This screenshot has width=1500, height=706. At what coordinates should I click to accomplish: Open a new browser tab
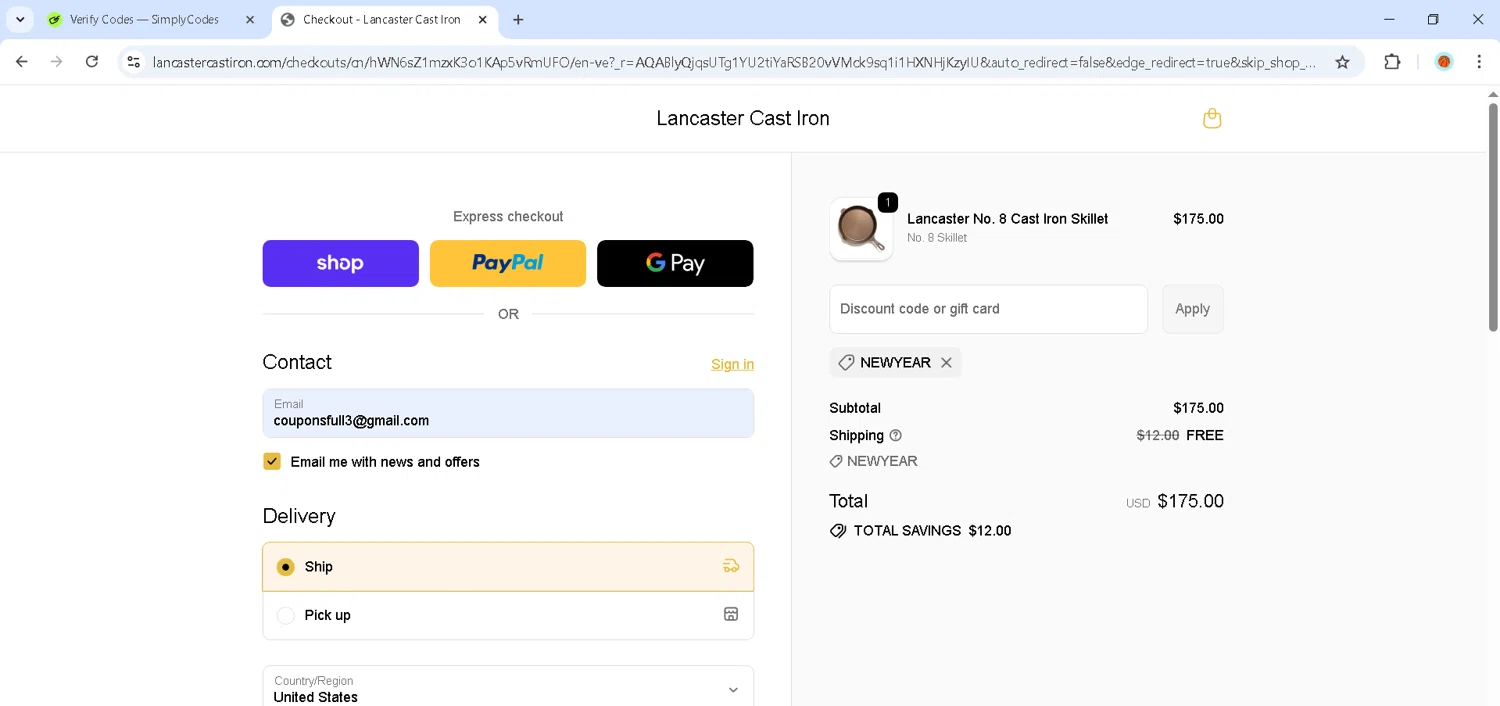click(518, 20)
